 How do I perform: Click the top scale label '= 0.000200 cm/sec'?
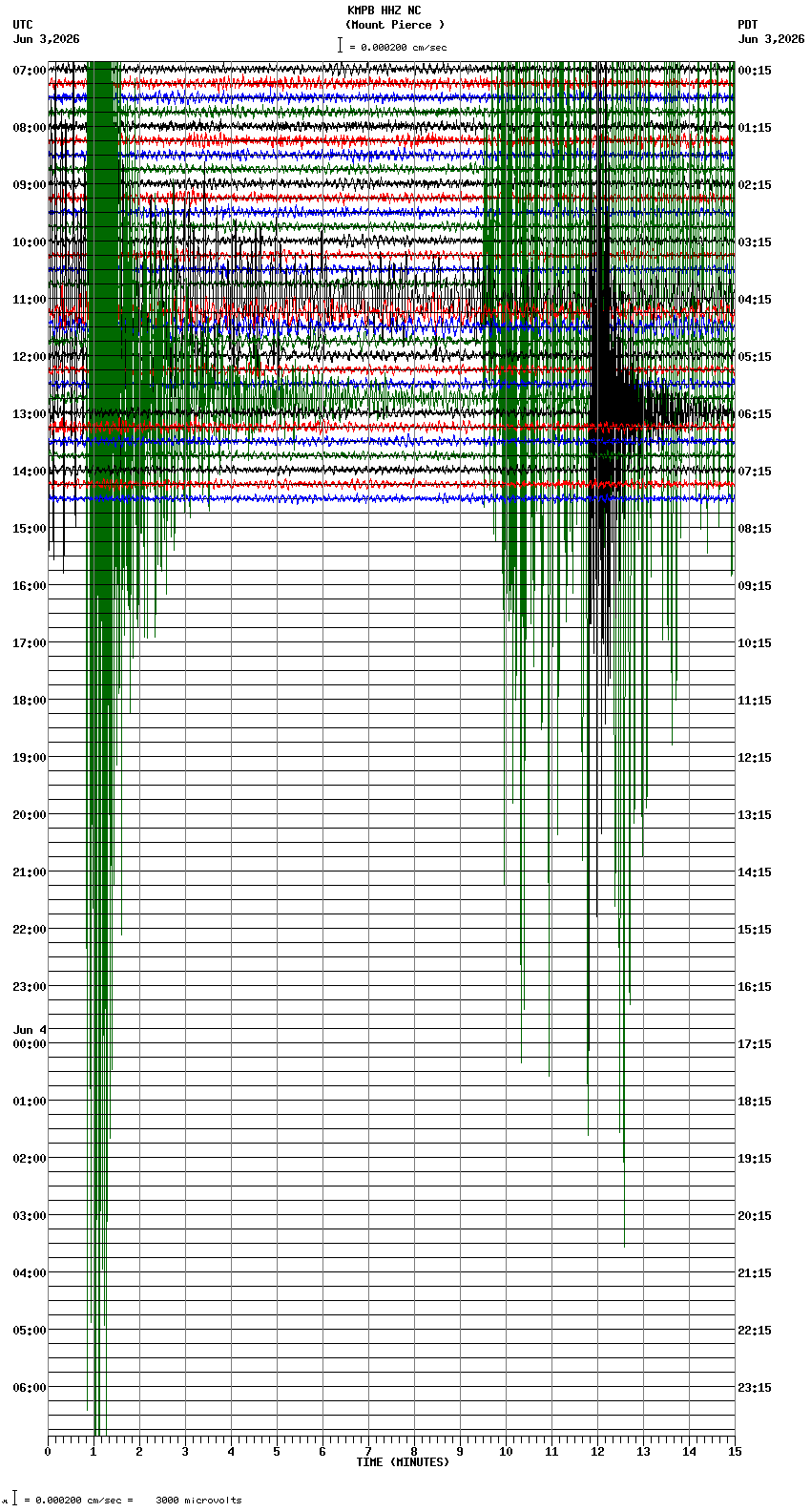398,47
